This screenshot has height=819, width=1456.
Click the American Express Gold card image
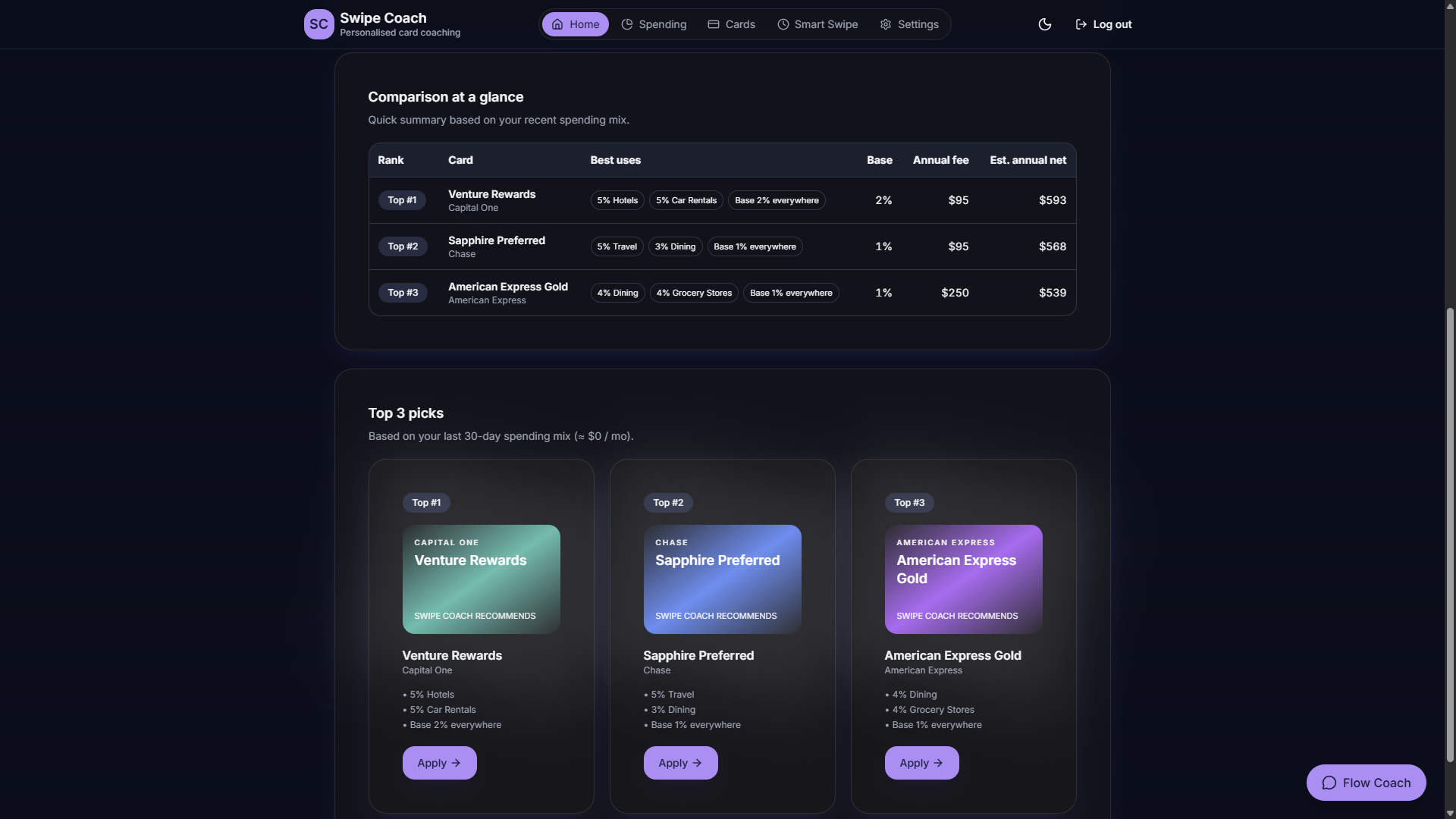[x=963, y=579]
